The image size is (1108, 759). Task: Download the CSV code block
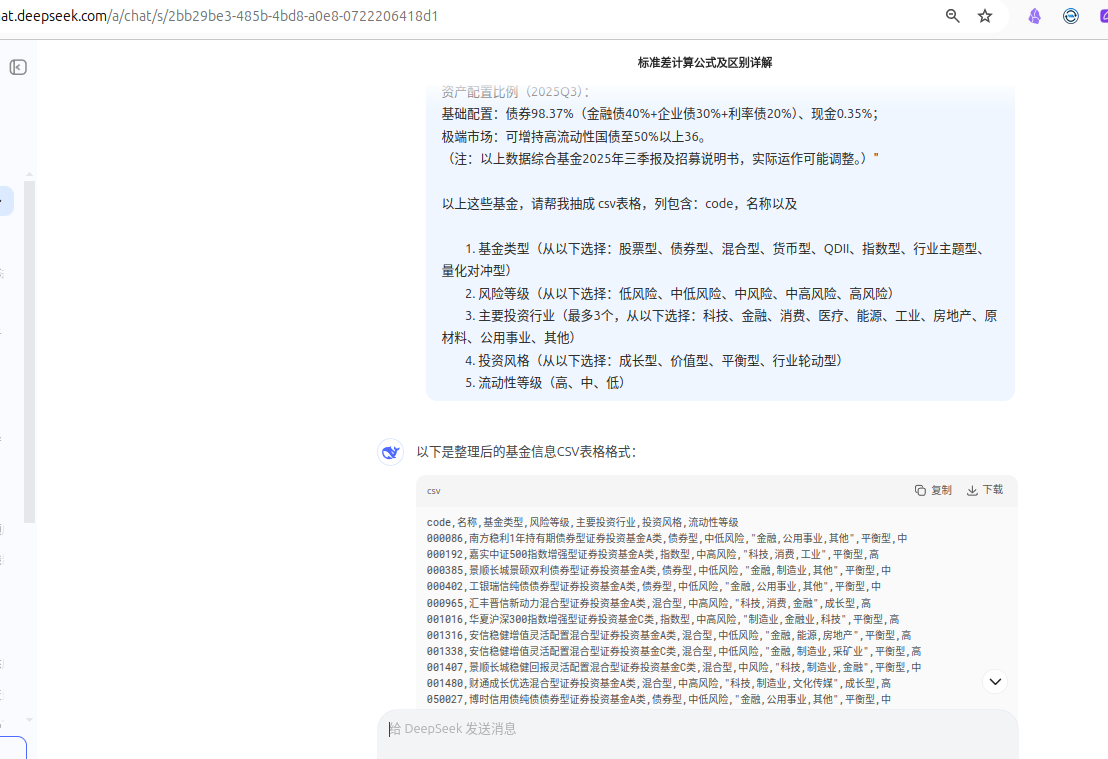pyautogui.click(x=984, y=490)
